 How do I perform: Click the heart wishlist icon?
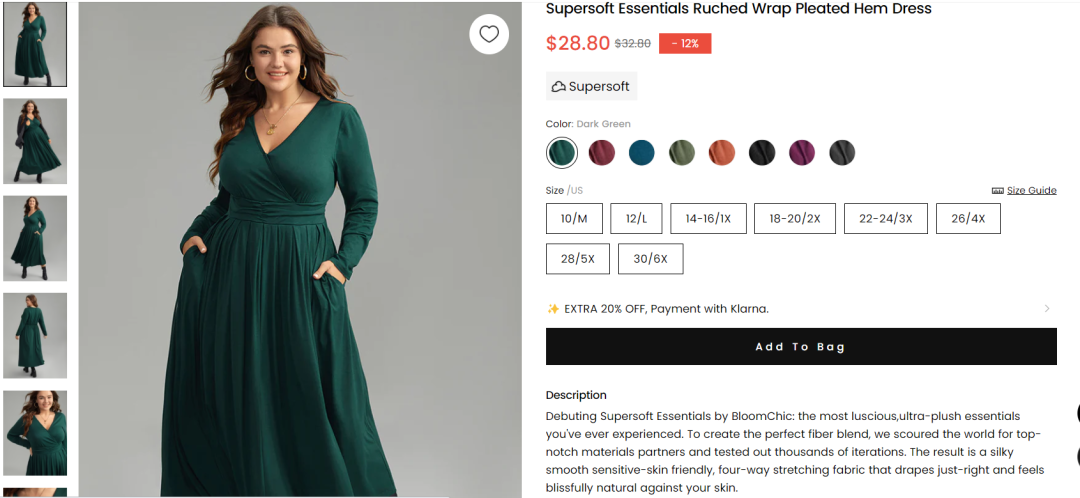[x=489, y=35]
